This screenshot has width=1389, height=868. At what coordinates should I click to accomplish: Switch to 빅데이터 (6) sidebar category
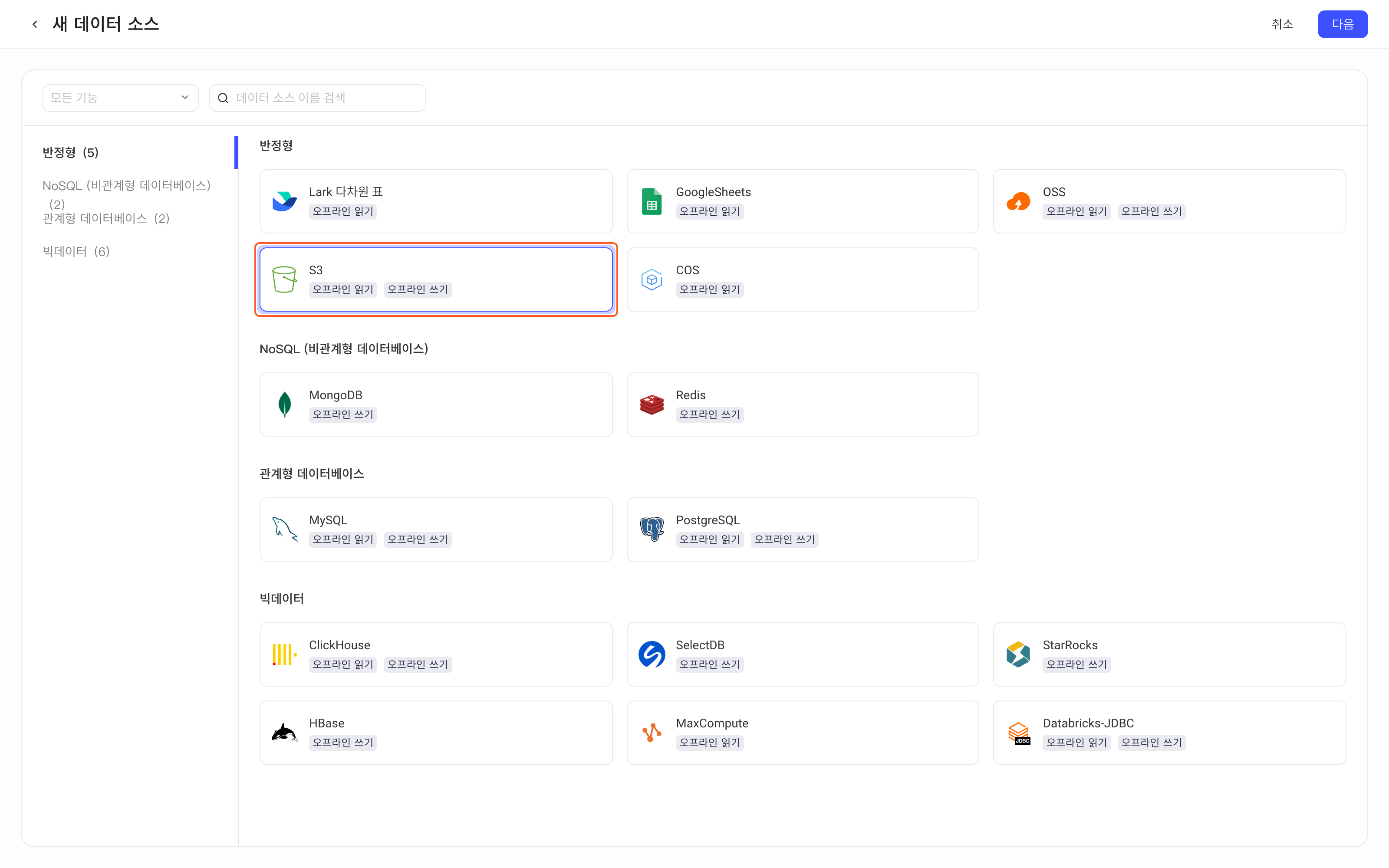click(x=76, y=251)
